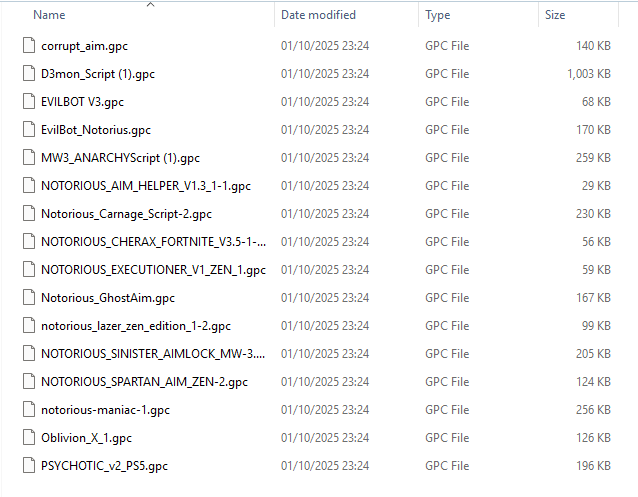
Task: Select the file name EvilBot_Notorius.gpc
Action: click(x=96, y=130)
